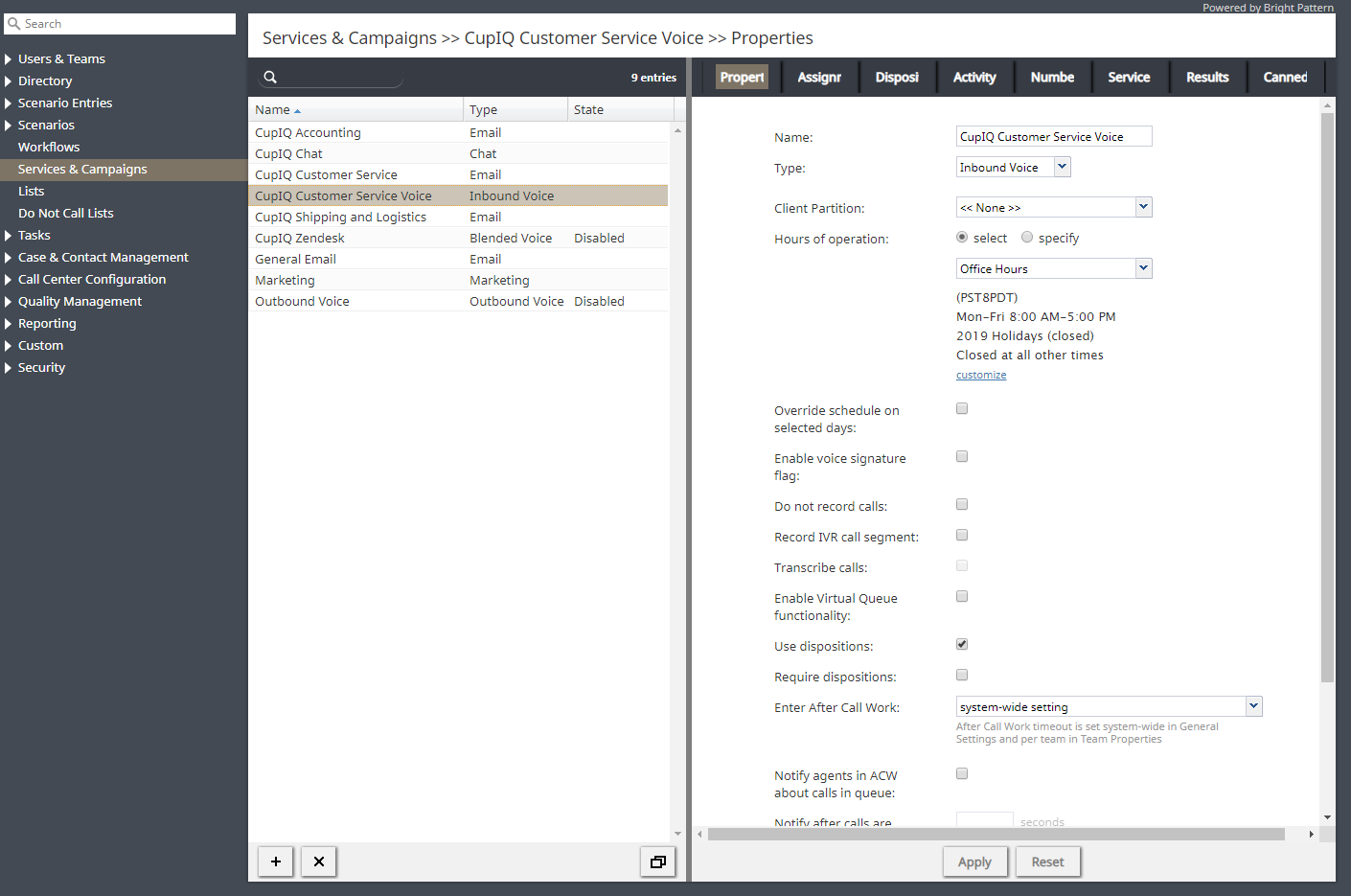Switch to Properties tab
Image resolution: width=1351 pixels, height=896 pixels.
point(742,77)
